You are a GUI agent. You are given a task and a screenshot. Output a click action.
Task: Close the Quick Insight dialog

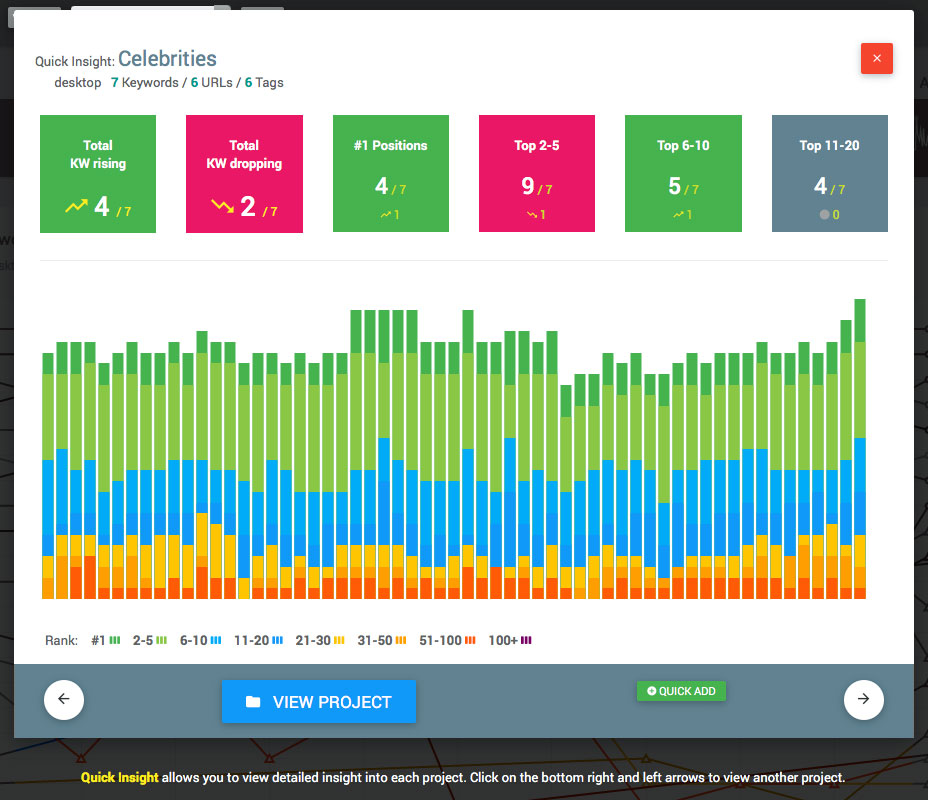tap(876, 58)
